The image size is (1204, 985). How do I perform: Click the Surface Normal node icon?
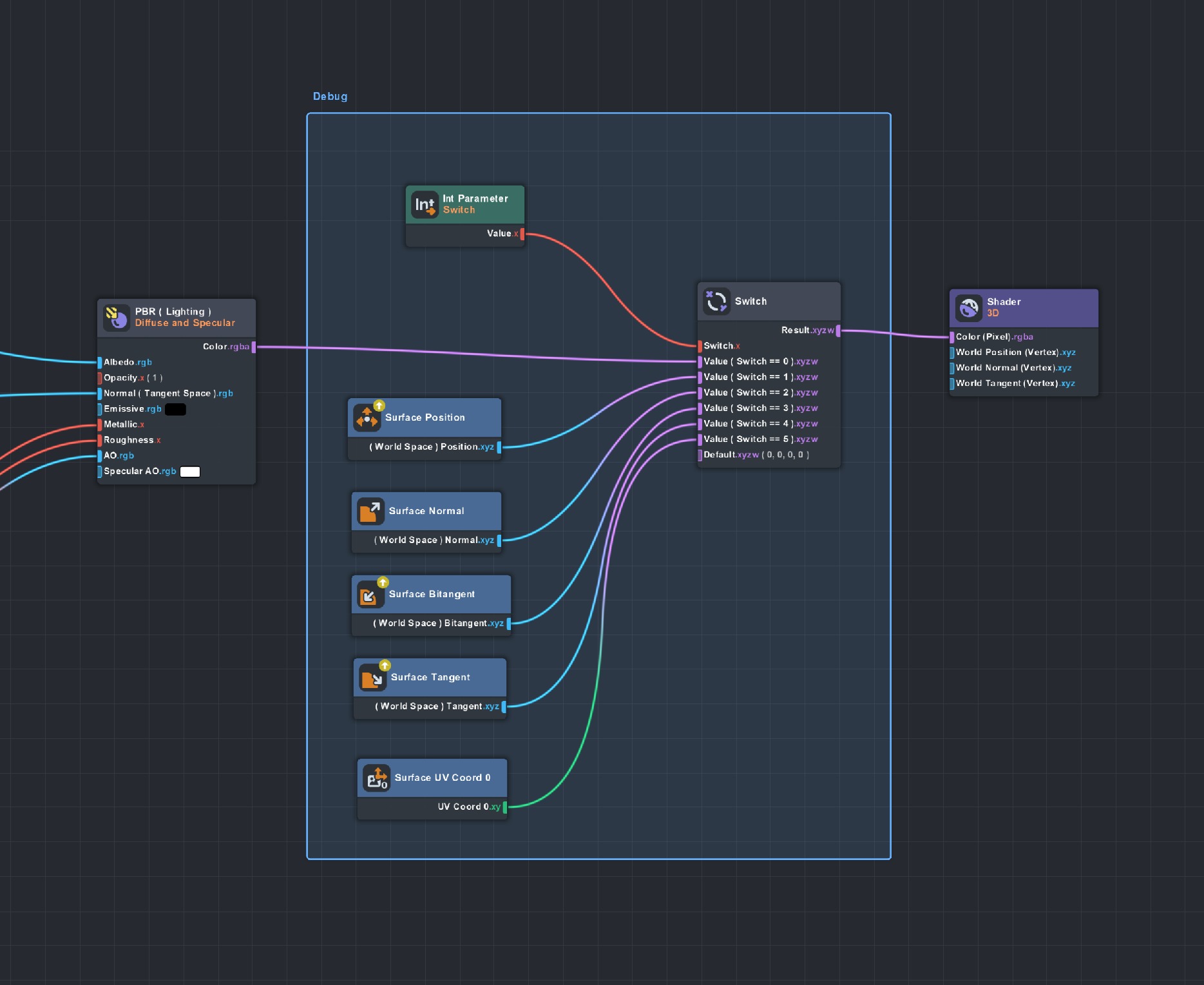pos(370,512)
